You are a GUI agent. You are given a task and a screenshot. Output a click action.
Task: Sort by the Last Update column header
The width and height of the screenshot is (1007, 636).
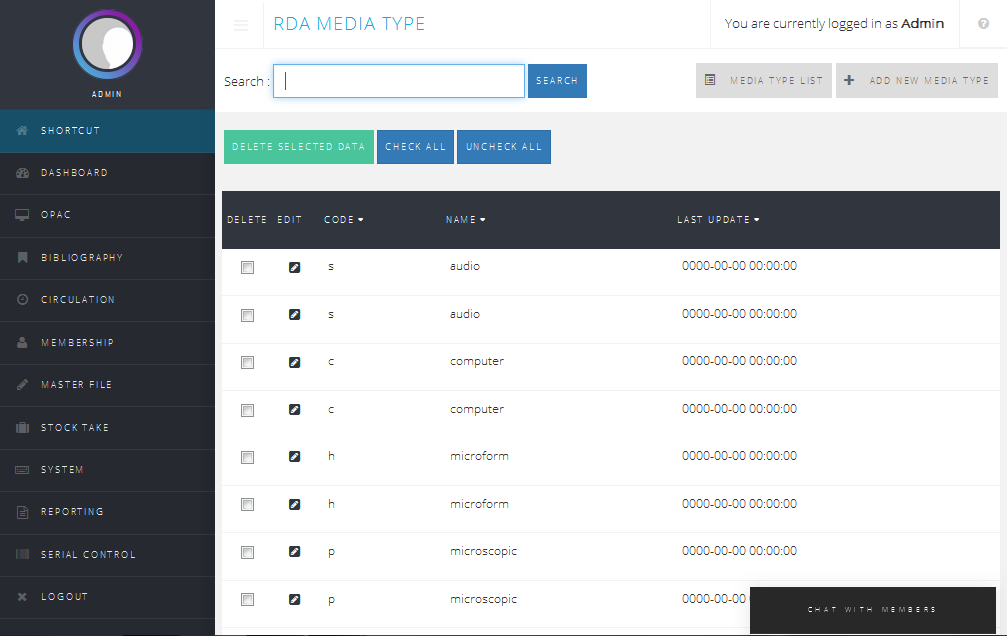pos(717,220)
